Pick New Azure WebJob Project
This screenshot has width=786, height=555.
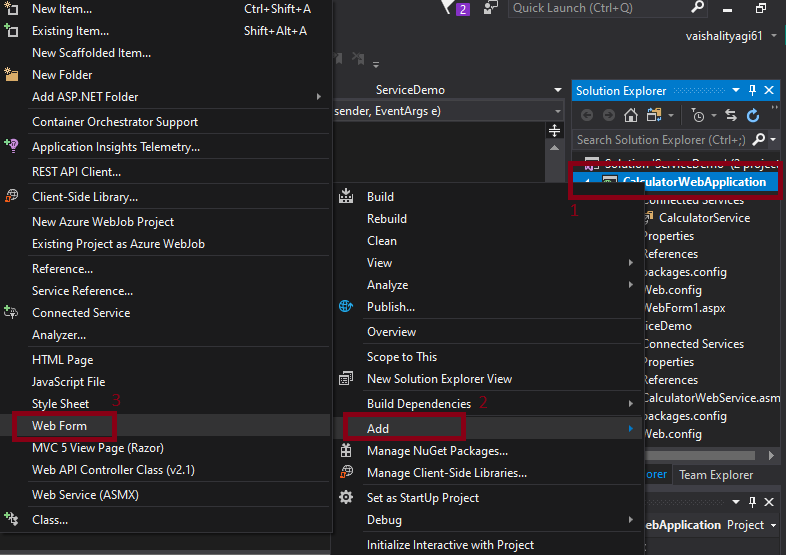[x=165, y=222]
